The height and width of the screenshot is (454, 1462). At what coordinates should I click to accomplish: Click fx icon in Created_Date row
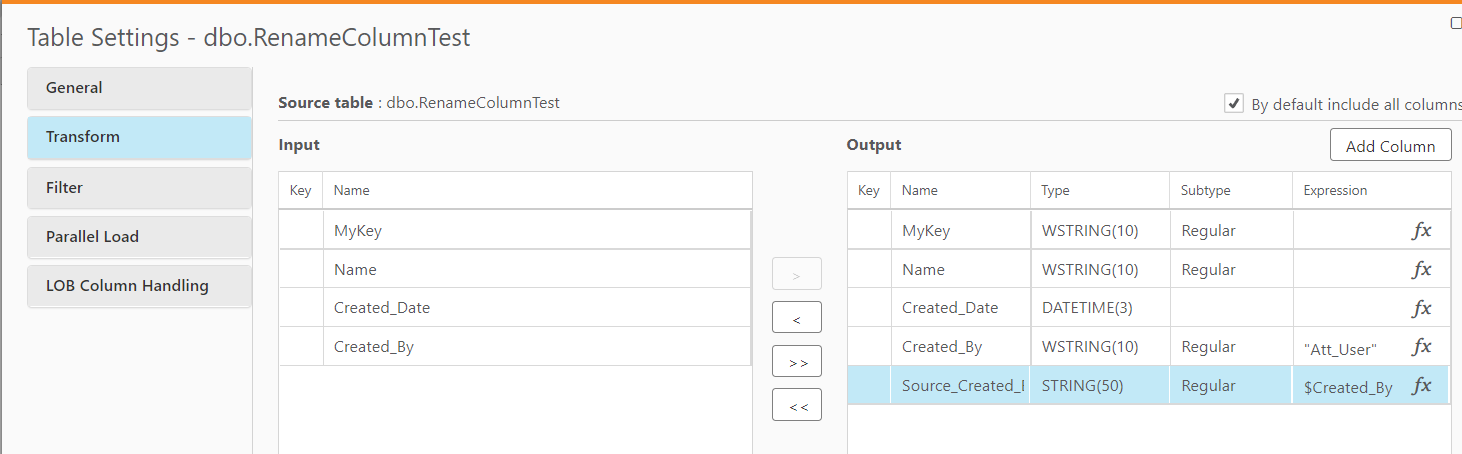(1421, 309)
